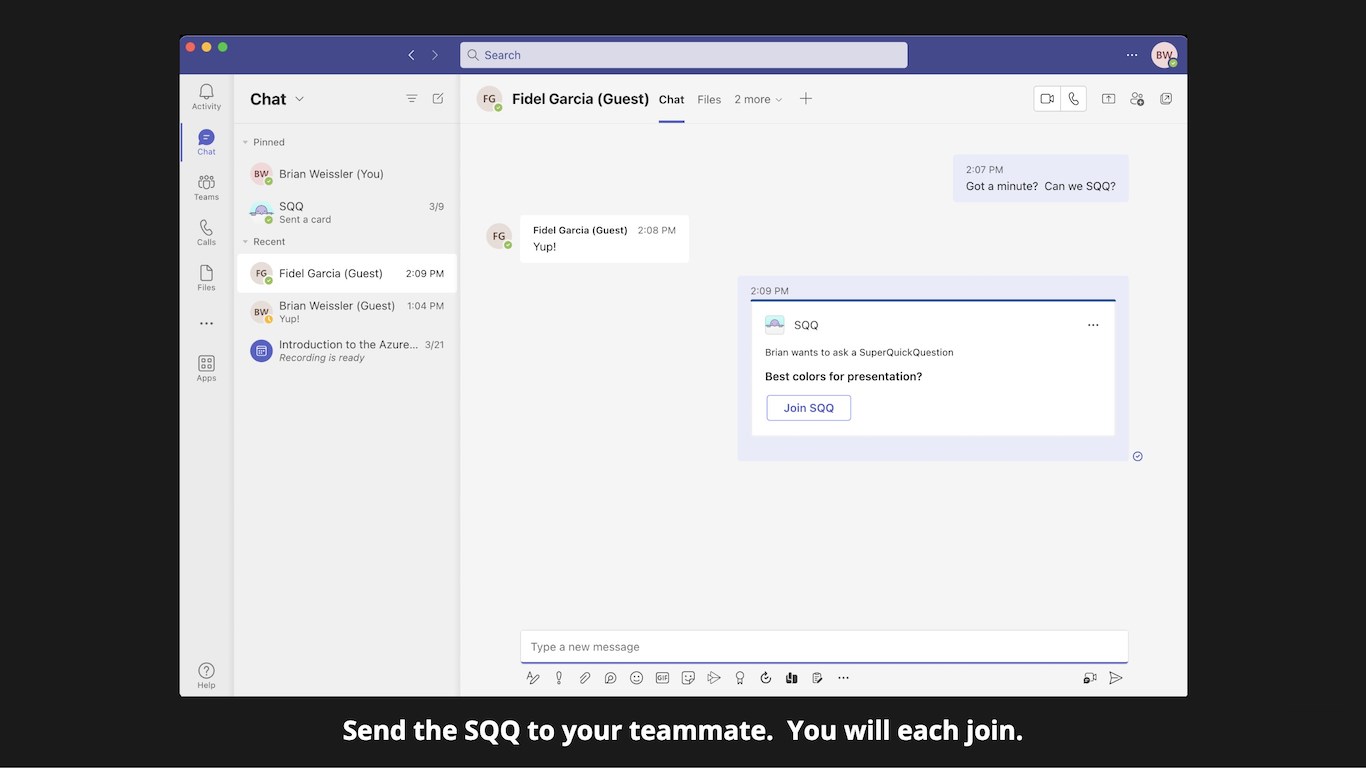Viewport: 1366px width, 768px height.
Task: Open the clipboard with pencil icon
Action: [817, 678]
